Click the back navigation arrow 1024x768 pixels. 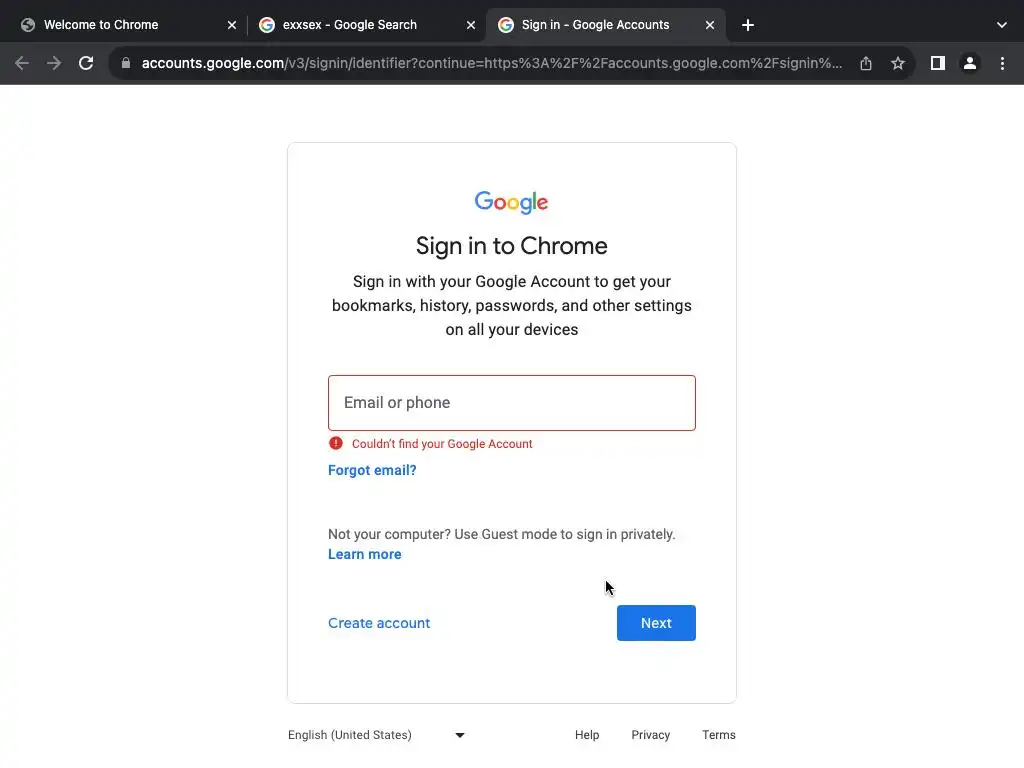click(22, 63)
